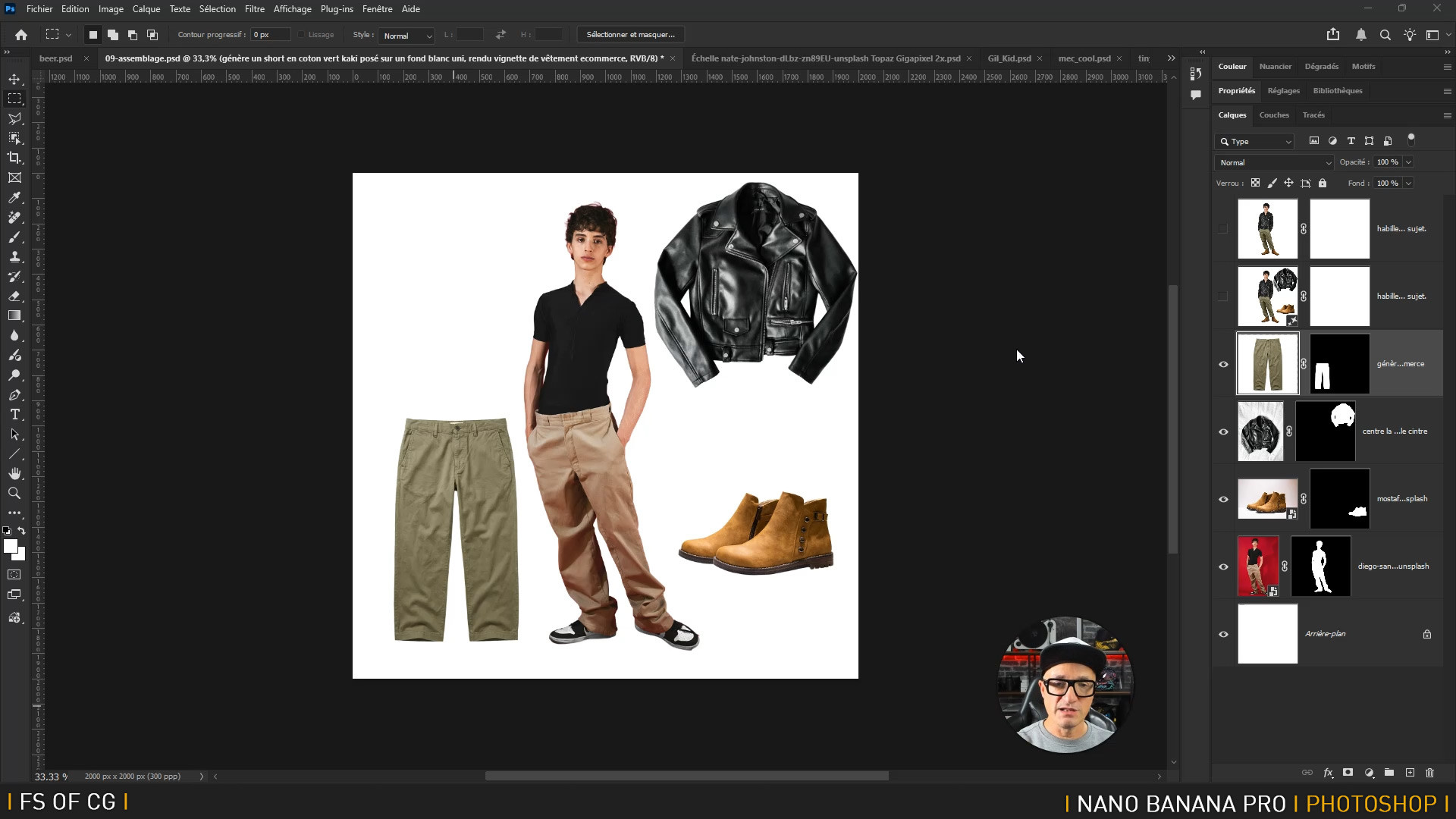This screenshot has height=819, width=1456.
Task: Expand the Opacité percentage dropdown
Action: (x=1409, y=162)
